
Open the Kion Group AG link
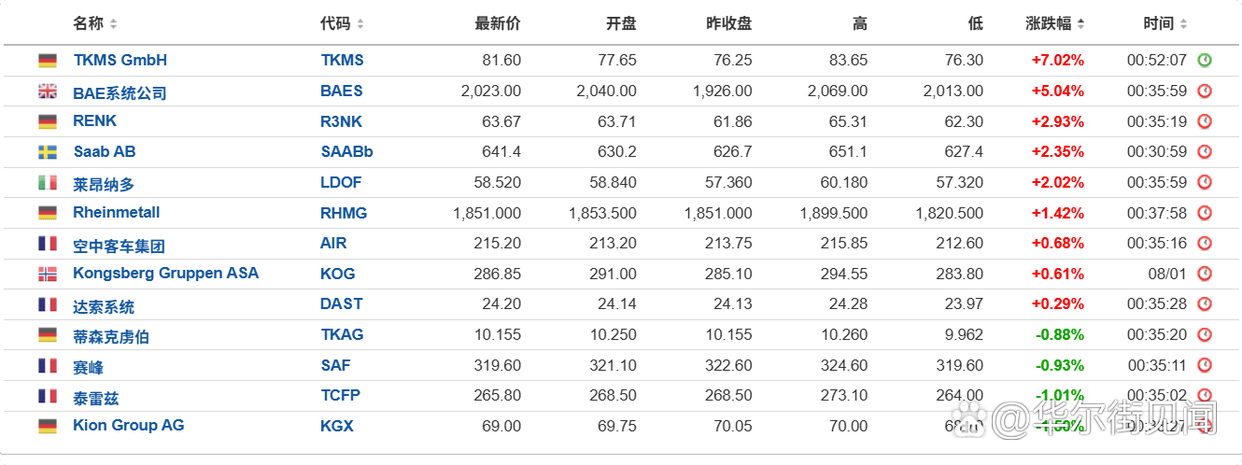pyautogui.click(x=128, y=425)
